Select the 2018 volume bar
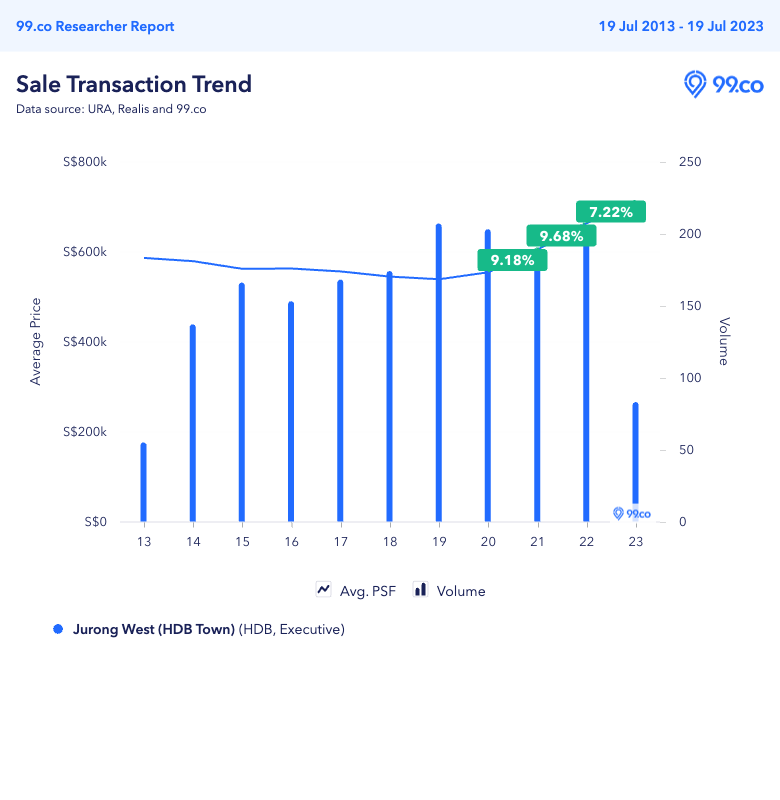Screen dimensions: 780x800 tap(390, 396)
